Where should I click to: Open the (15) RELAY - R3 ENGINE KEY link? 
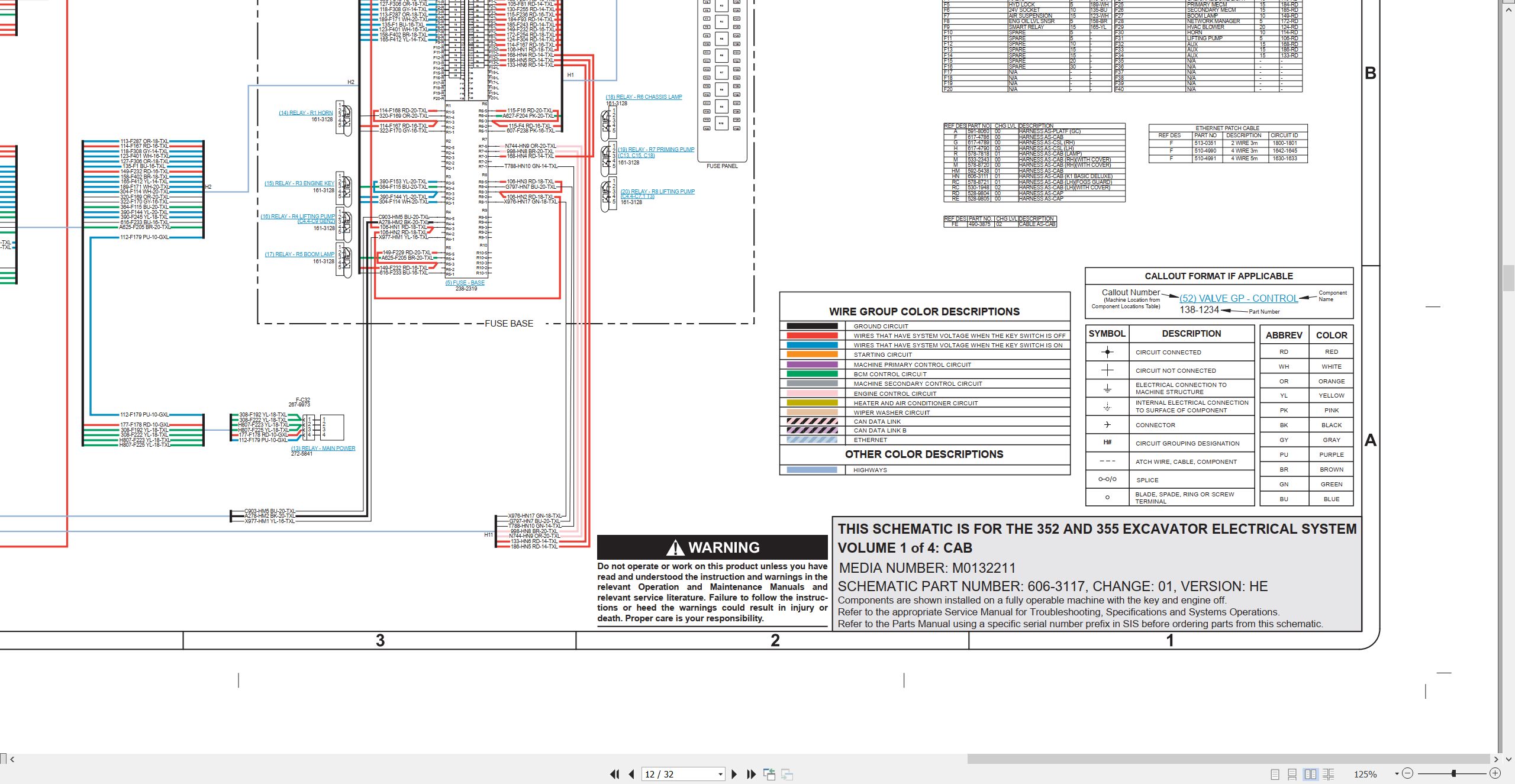(x=299, y=183)
